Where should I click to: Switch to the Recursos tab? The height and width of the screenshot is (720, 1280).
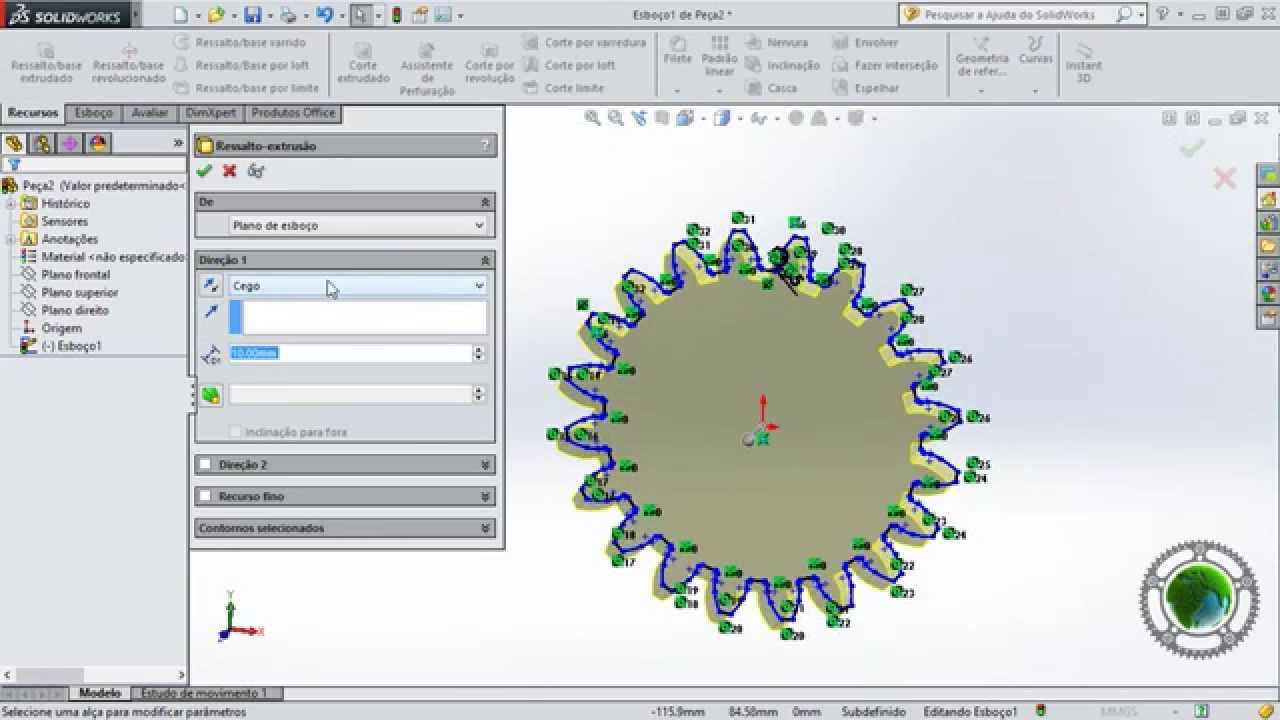click(x=33, y=114)
